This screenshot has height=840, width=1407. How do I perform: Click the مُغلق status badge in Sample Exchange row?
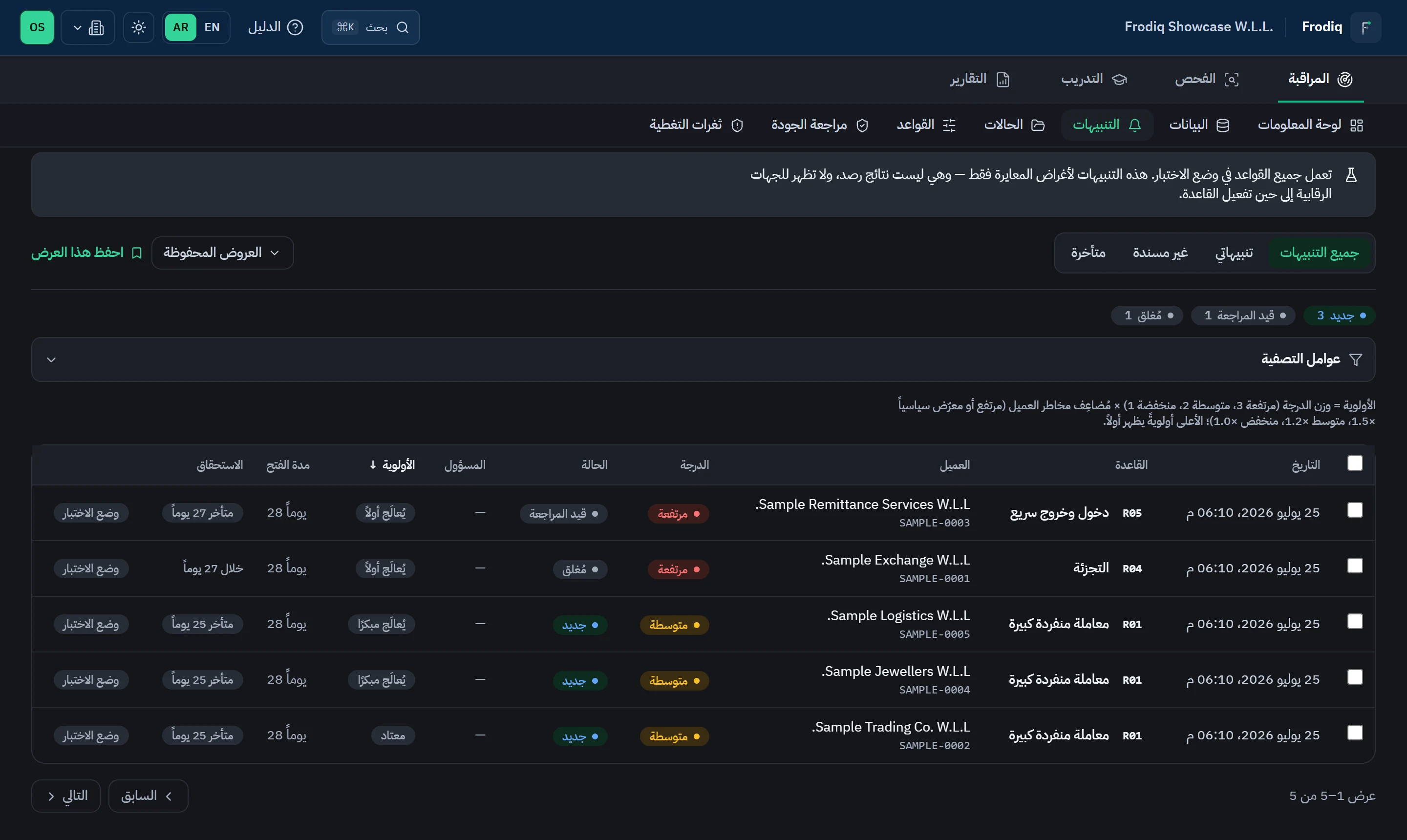580,569
